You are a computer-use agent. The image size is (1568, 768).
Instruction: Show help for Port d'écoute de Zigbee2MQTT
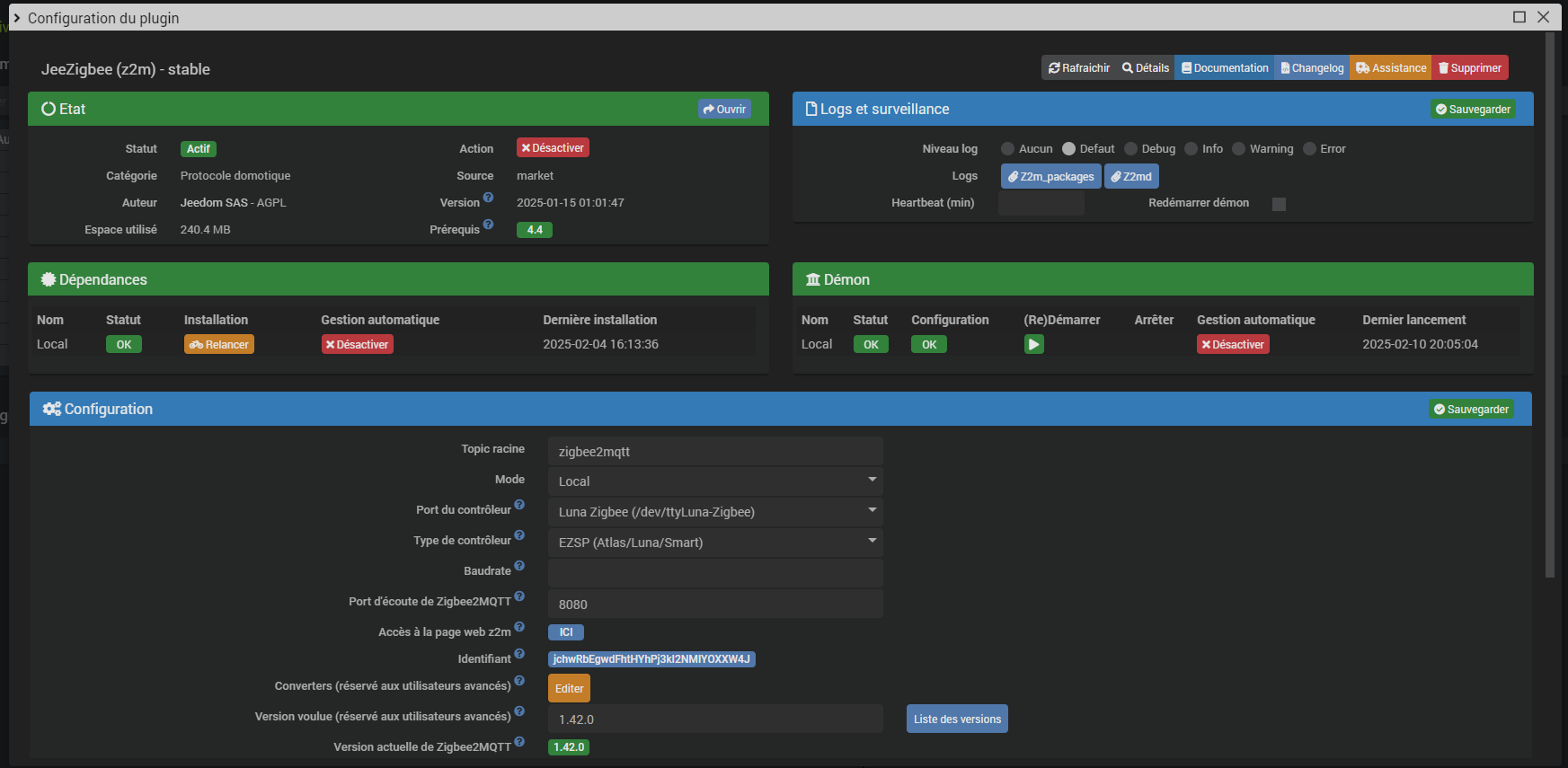[519, 596]
